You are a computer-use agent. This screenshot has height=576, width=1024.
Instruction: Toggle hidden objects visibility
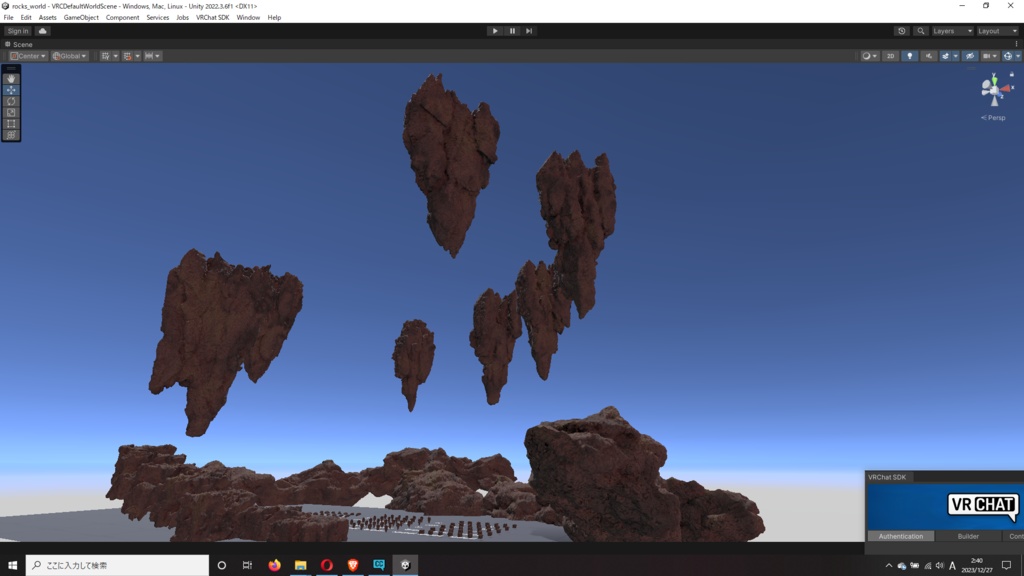970,56
